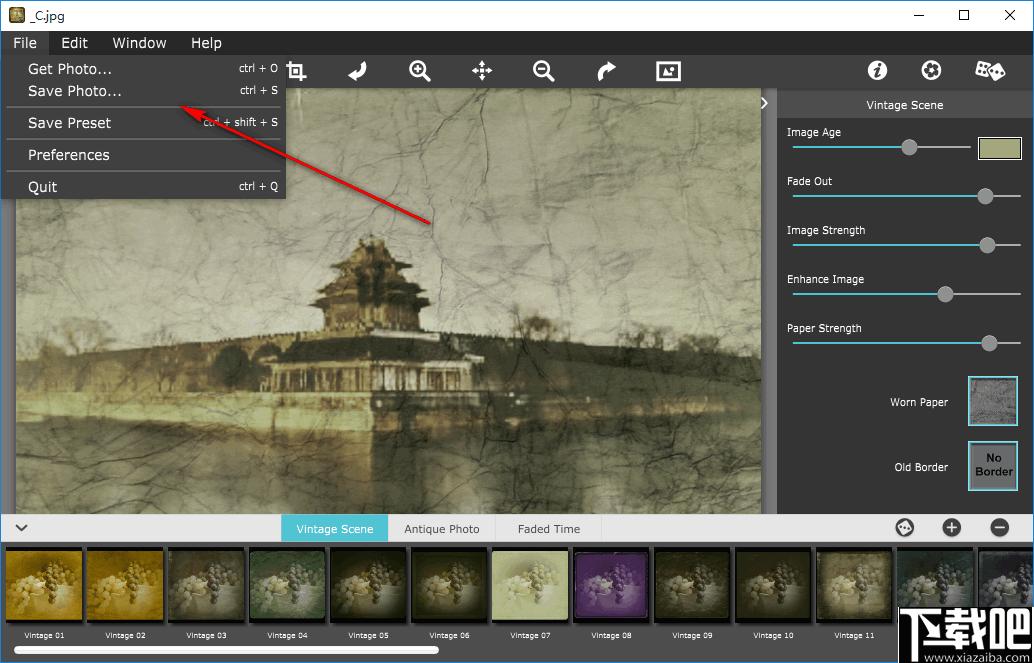Apply the Vintage 05 preset
1034x663 pixels.
369,586
